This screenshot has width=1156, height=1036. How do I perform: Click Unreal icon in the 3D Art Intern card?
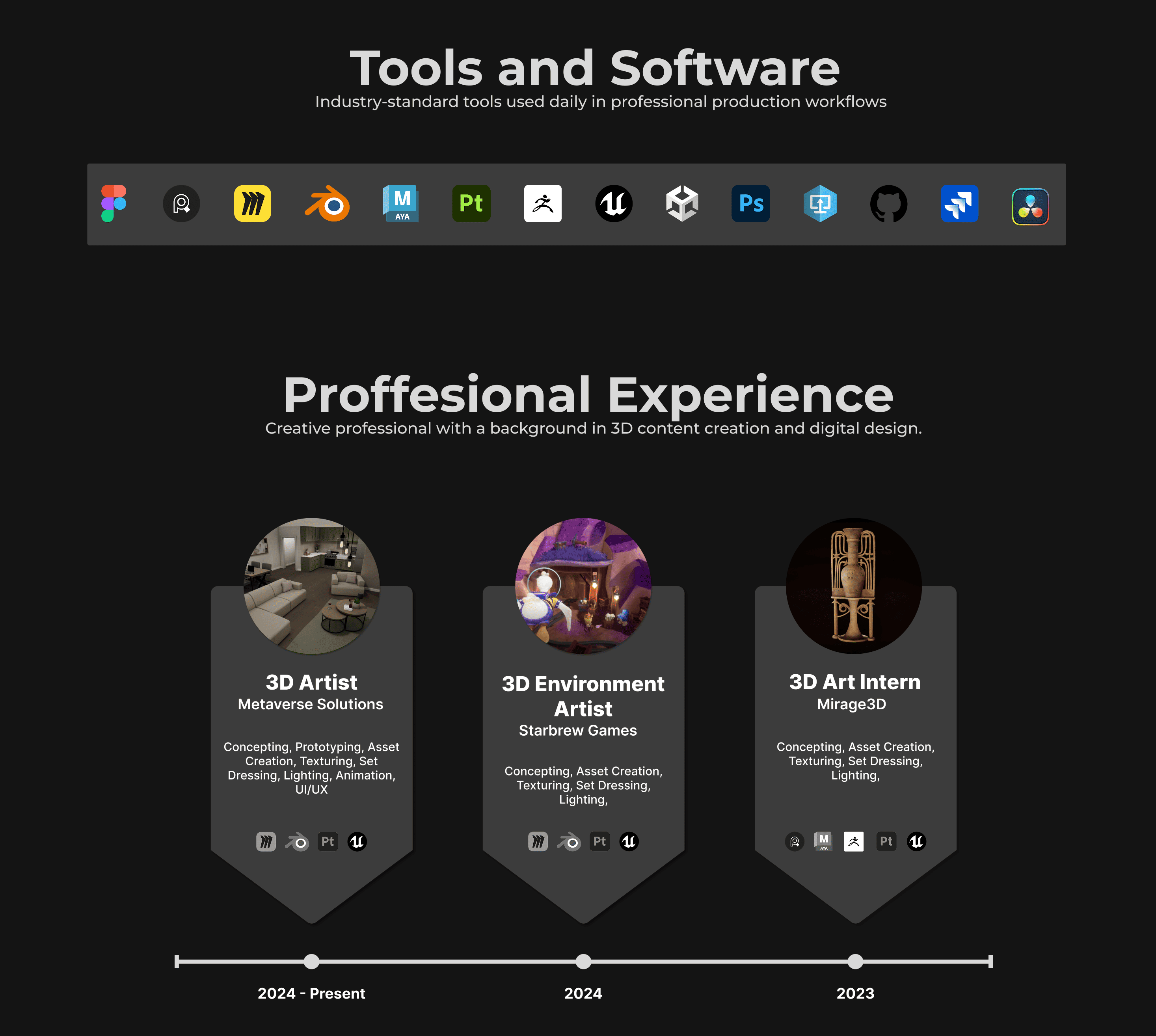[x=916, y=841]
